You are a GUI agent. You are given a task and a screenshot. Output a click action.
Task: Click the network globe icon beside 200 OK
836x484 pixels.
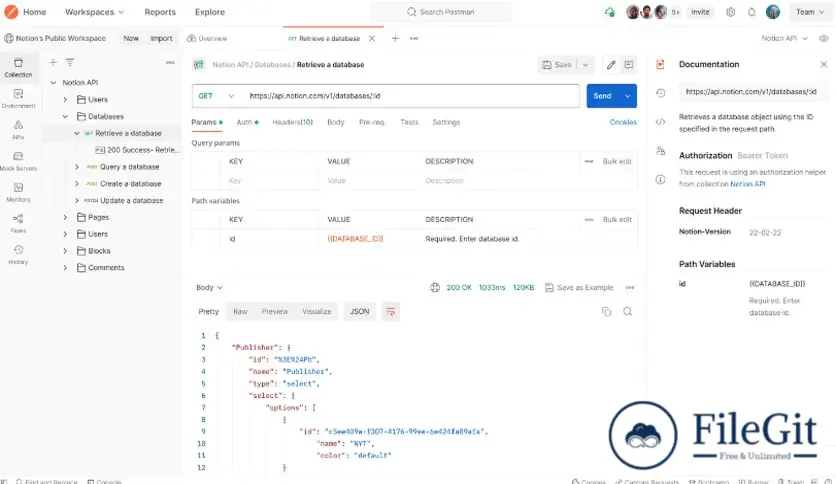tap(435, 287)
